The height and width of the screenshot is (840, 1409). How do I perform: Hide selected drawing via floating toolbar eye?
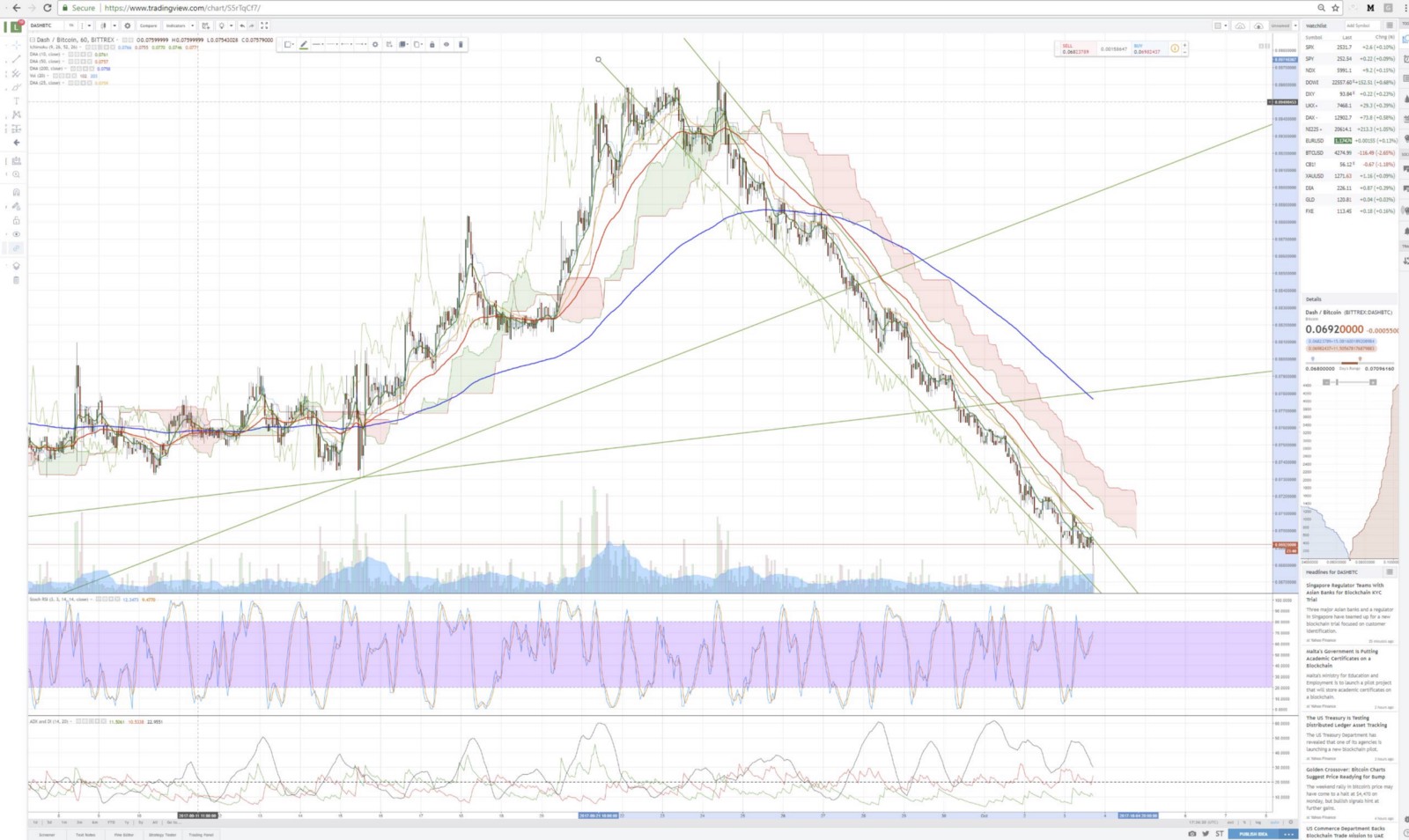pyautogui.click(x=446, y=44)
